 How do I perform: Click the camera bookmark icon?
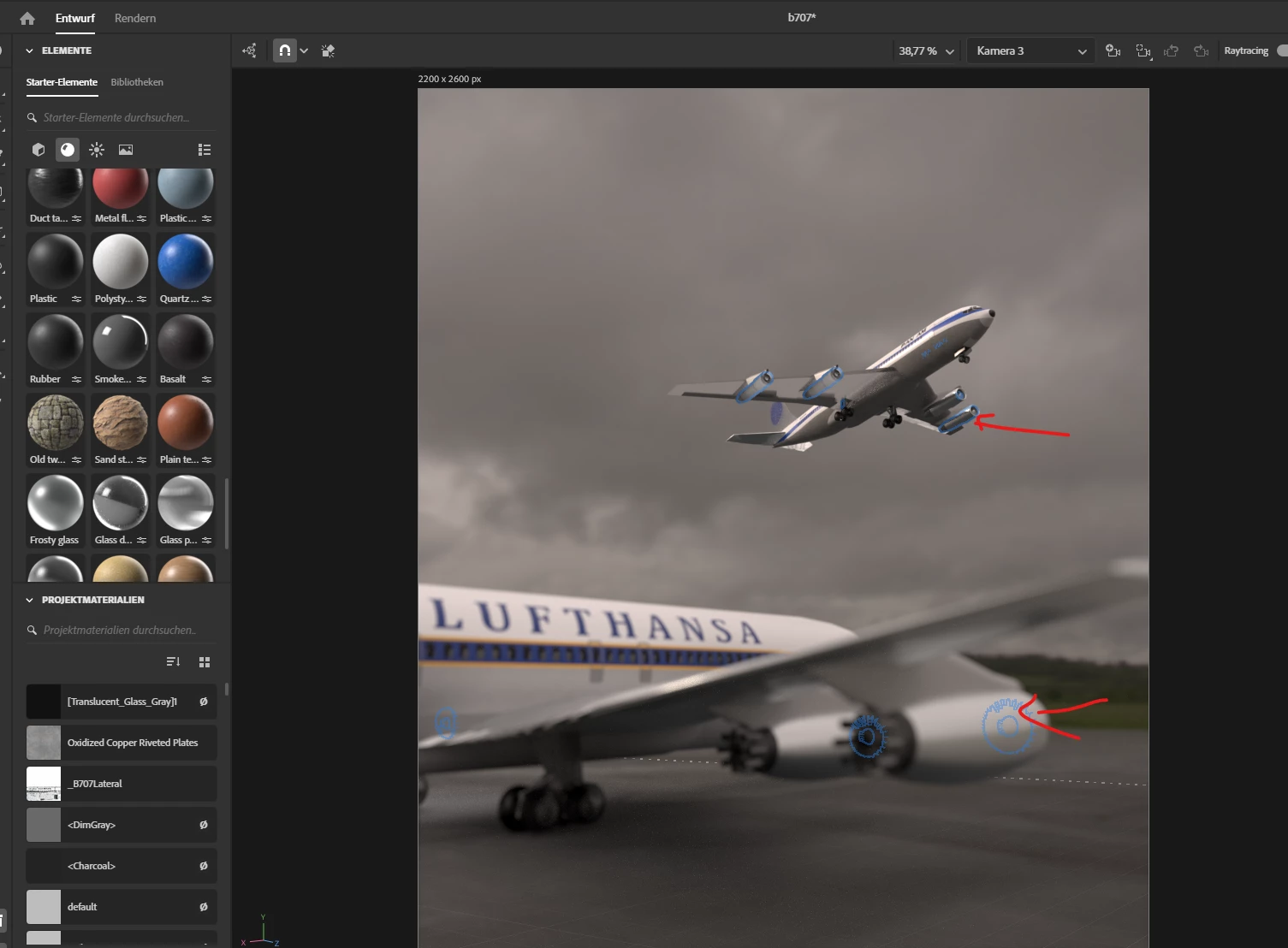pyautogui.click(x=1113, y=51)
